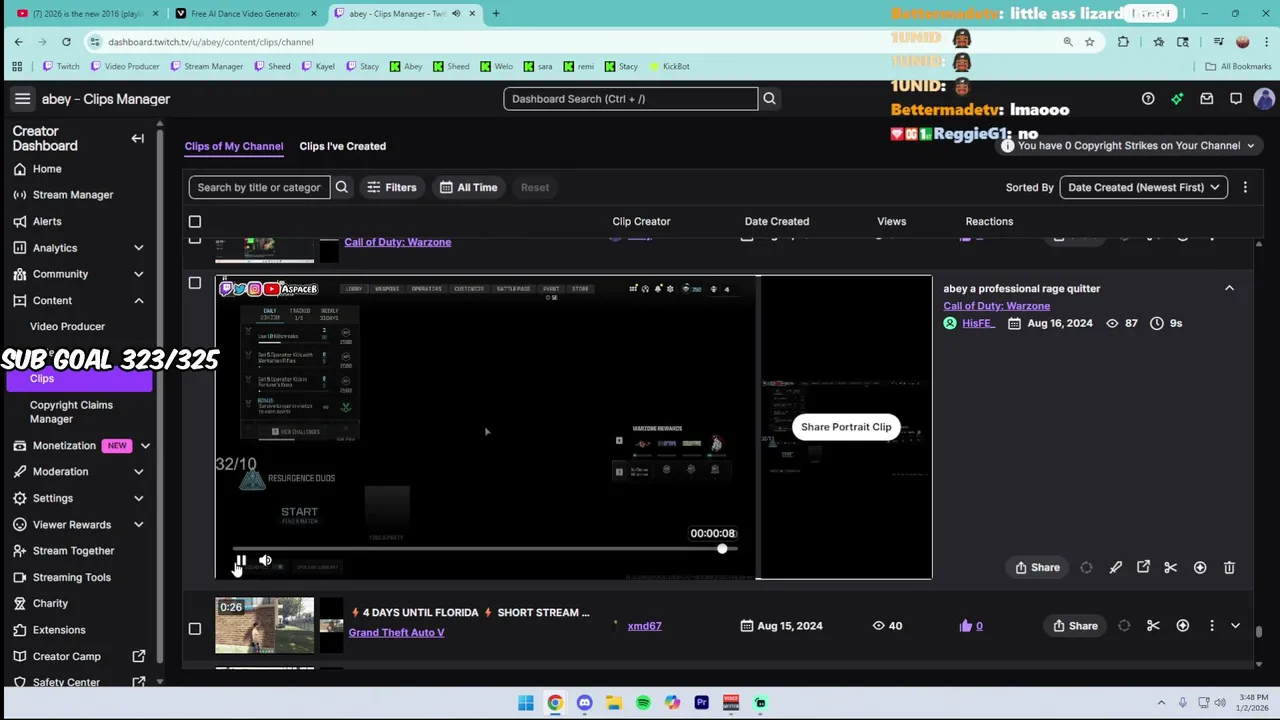Pause the playing clip
The width and height of the screenshot is (1280, 720).
click(241, 561)
